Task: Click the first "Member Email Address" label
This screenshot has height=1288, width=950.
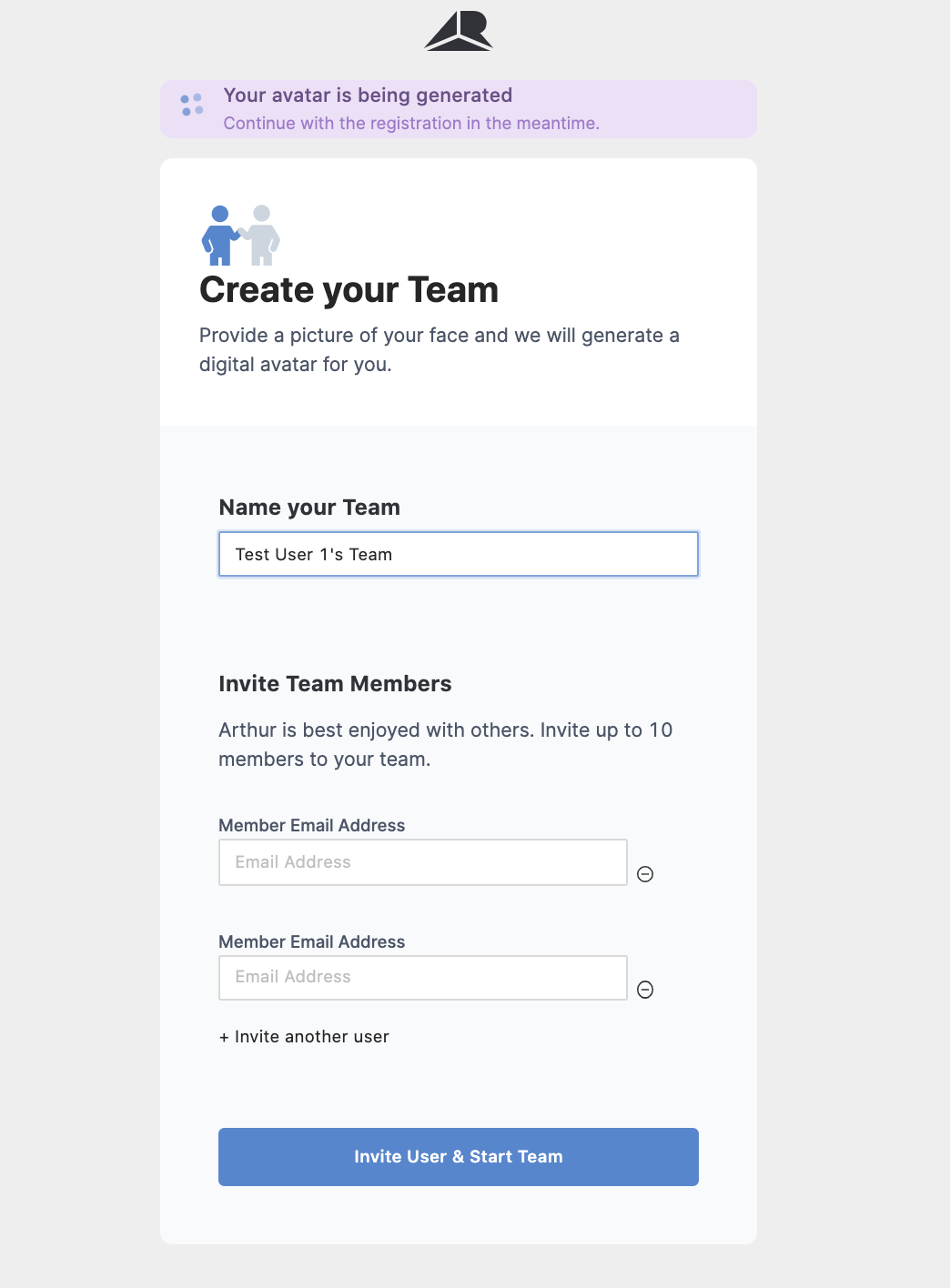Action: pos(311,825)
